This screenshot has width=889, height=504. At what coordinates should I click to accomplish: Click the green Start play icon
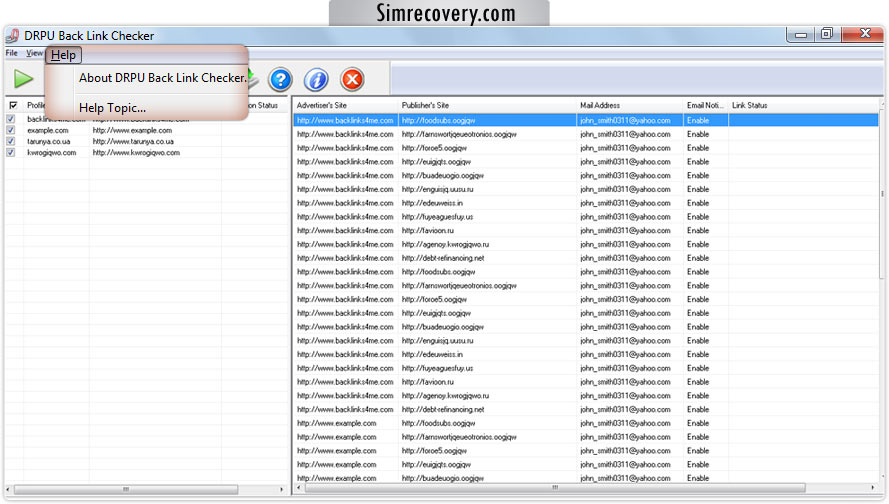24,78
